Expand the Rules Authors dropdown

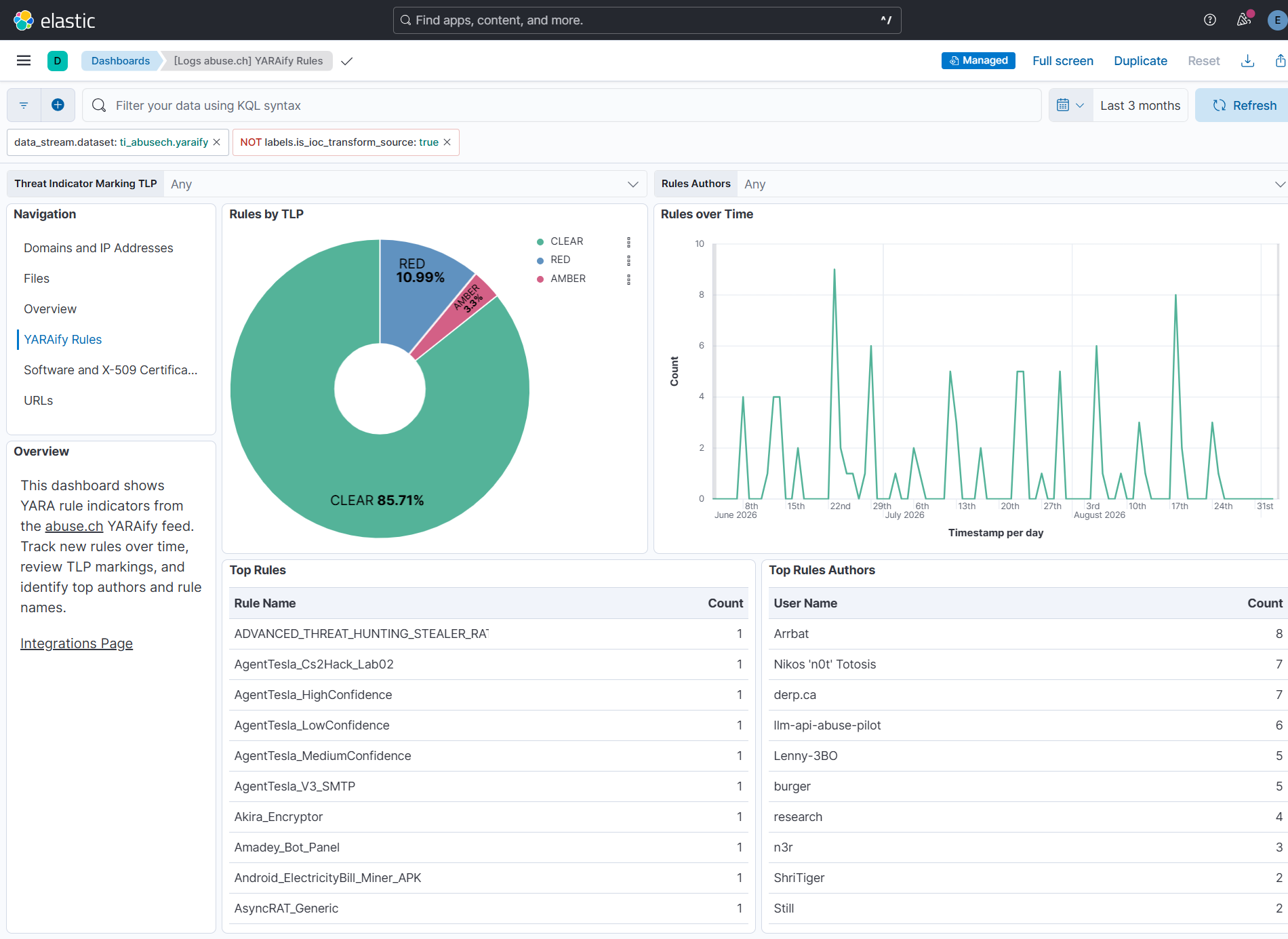(1013, 184)
